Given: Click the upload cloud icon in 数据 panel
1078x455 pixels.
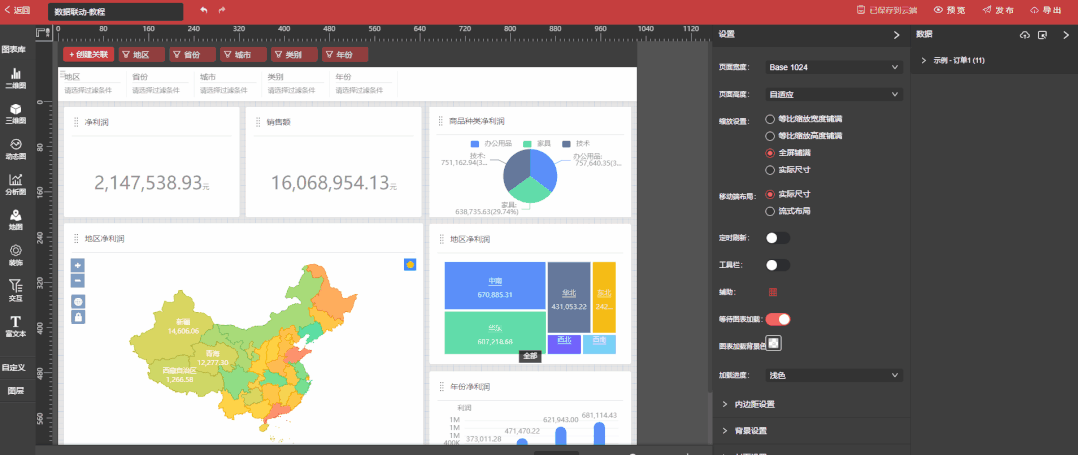Looking at the screenshot, I should [1024, 35].
